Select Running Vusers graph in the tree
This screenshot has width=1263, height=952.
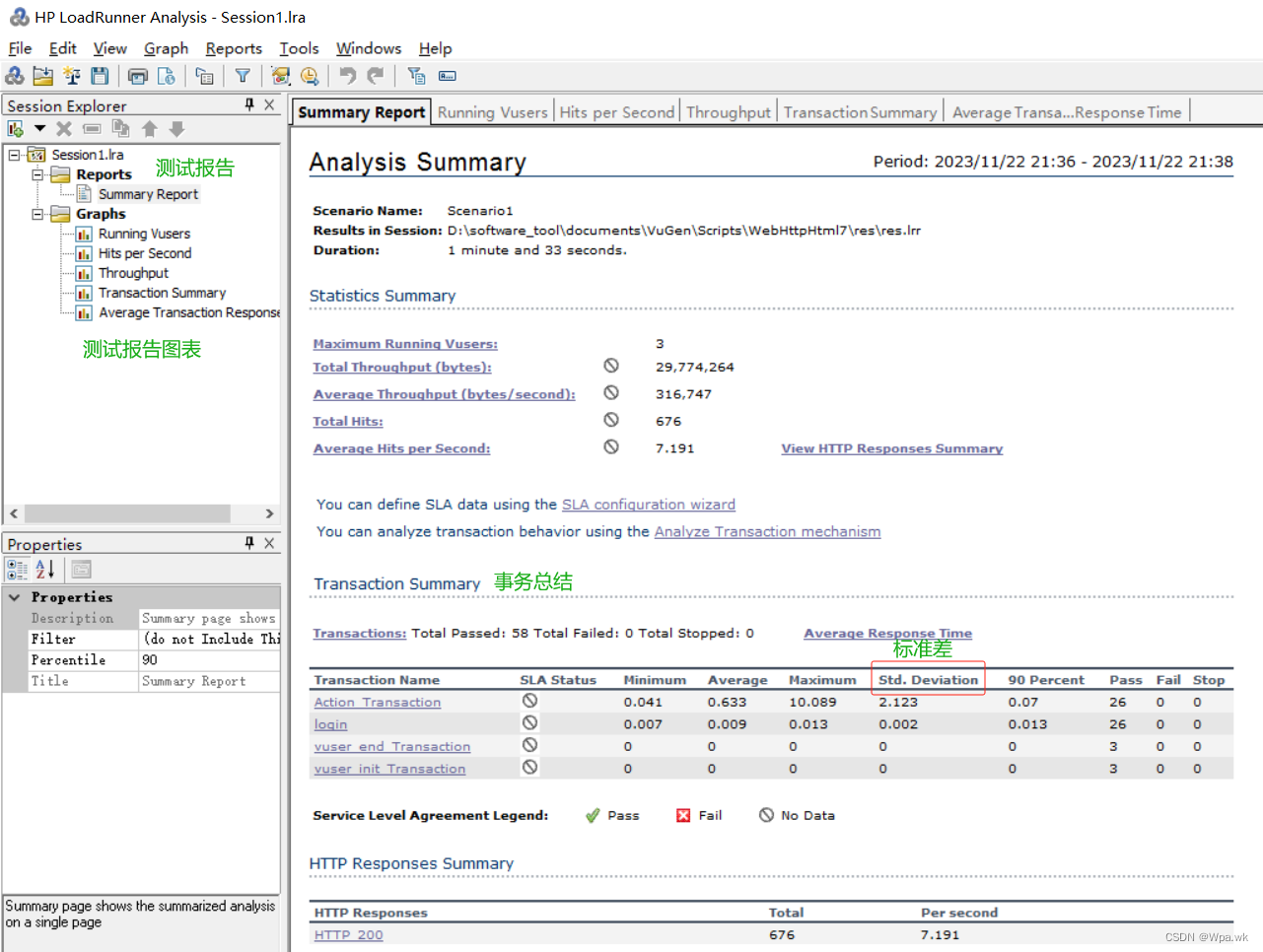[144, 234]
